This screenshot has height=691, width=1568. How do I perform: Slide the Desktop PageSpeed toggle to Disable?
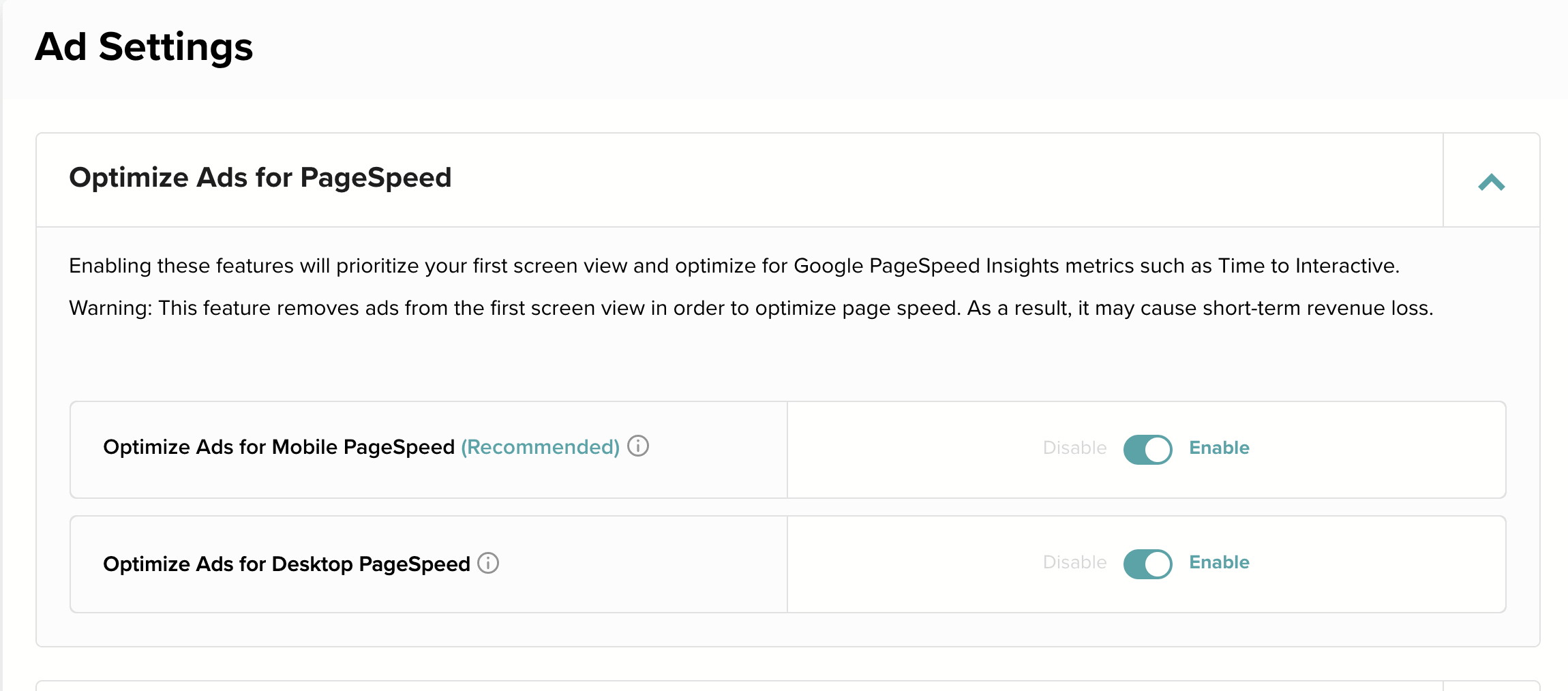point(1147,564)
